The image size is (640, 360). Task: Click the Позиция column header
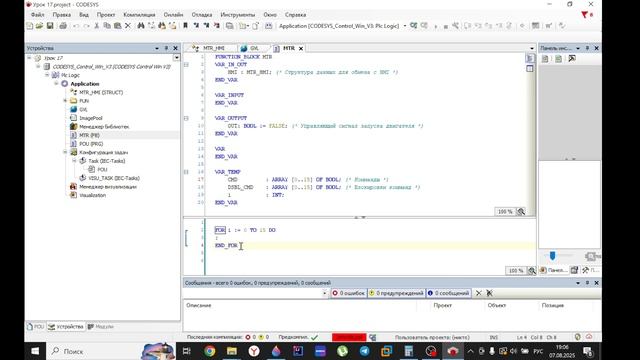(x=553, y=305)
